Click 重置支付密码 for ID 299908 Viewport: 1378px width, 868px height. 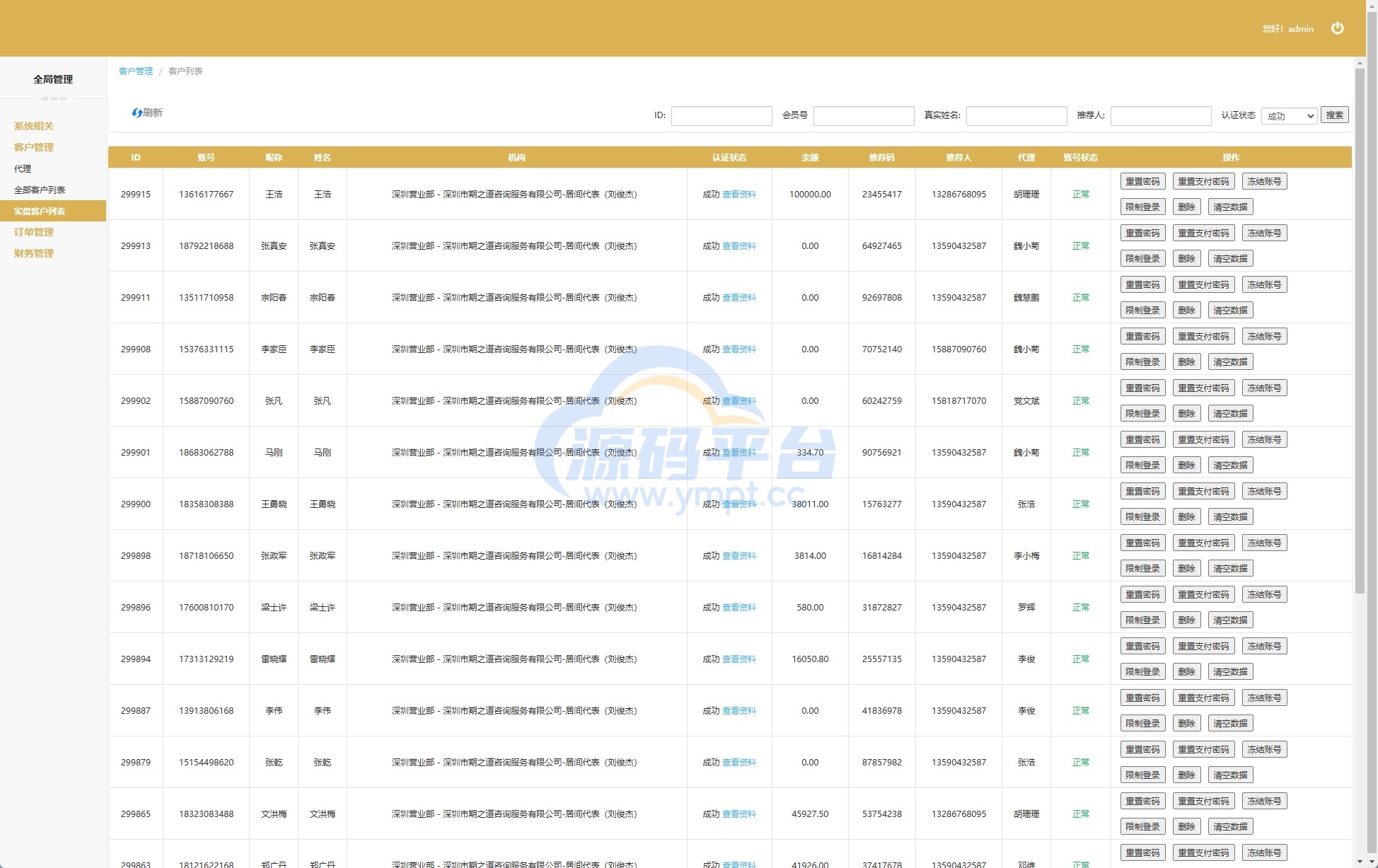click(1203, 337)
